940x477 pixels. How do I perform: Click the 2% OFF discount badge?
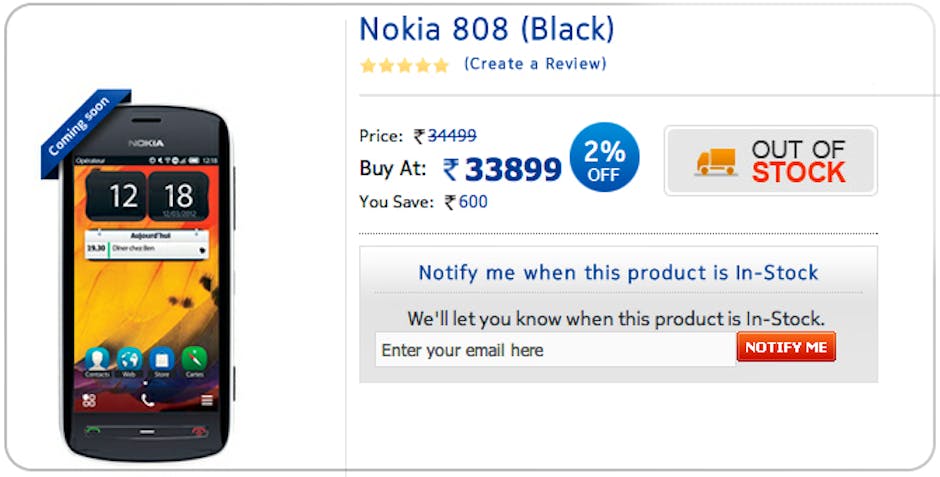604,157
